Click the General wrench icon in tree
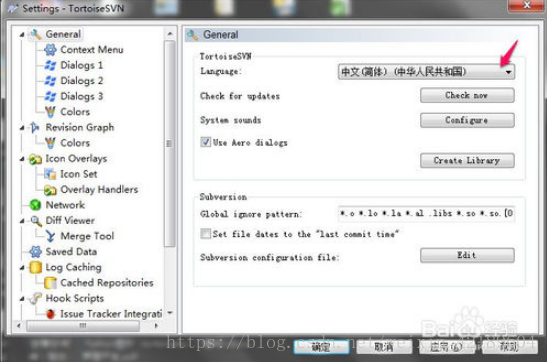The image size is (547, 362). [x=36, y=34]
